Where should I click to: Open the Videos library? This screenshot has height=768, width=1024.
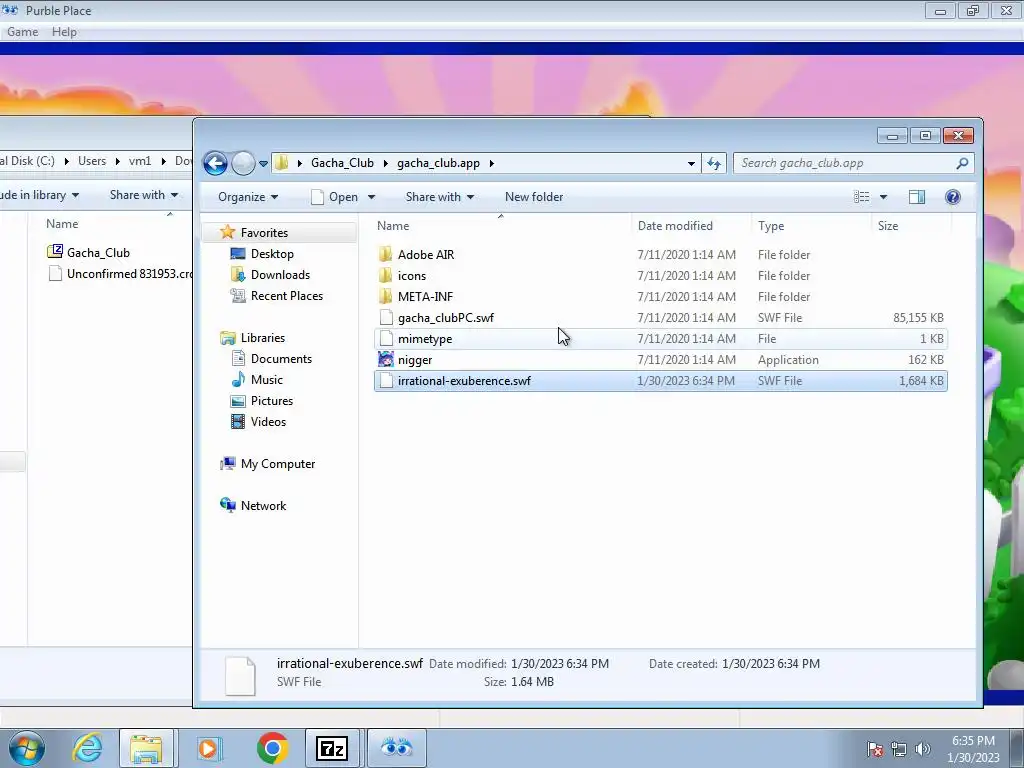(x=268, y=422)
